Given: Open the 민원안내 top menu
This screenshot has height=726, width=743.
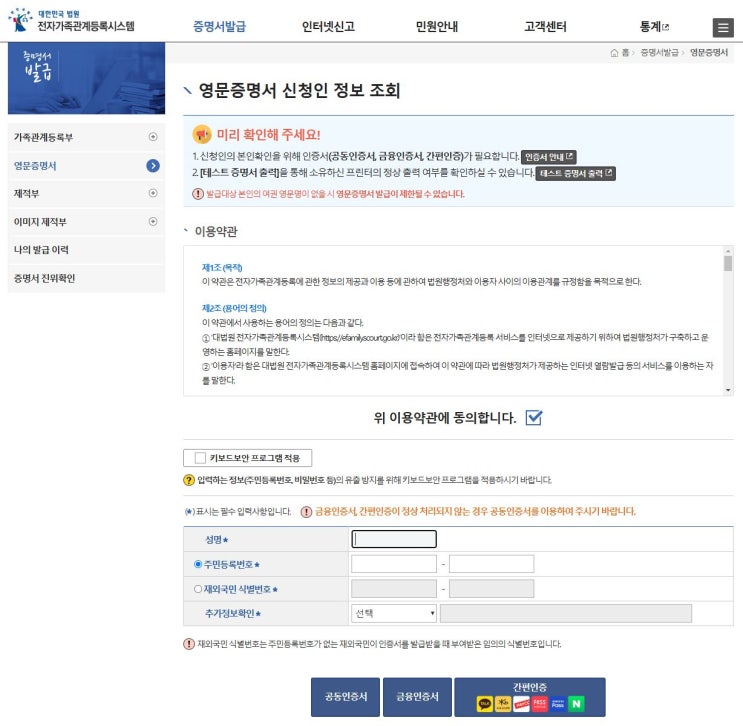Looking at the screenshot, I should click(436, 27).
